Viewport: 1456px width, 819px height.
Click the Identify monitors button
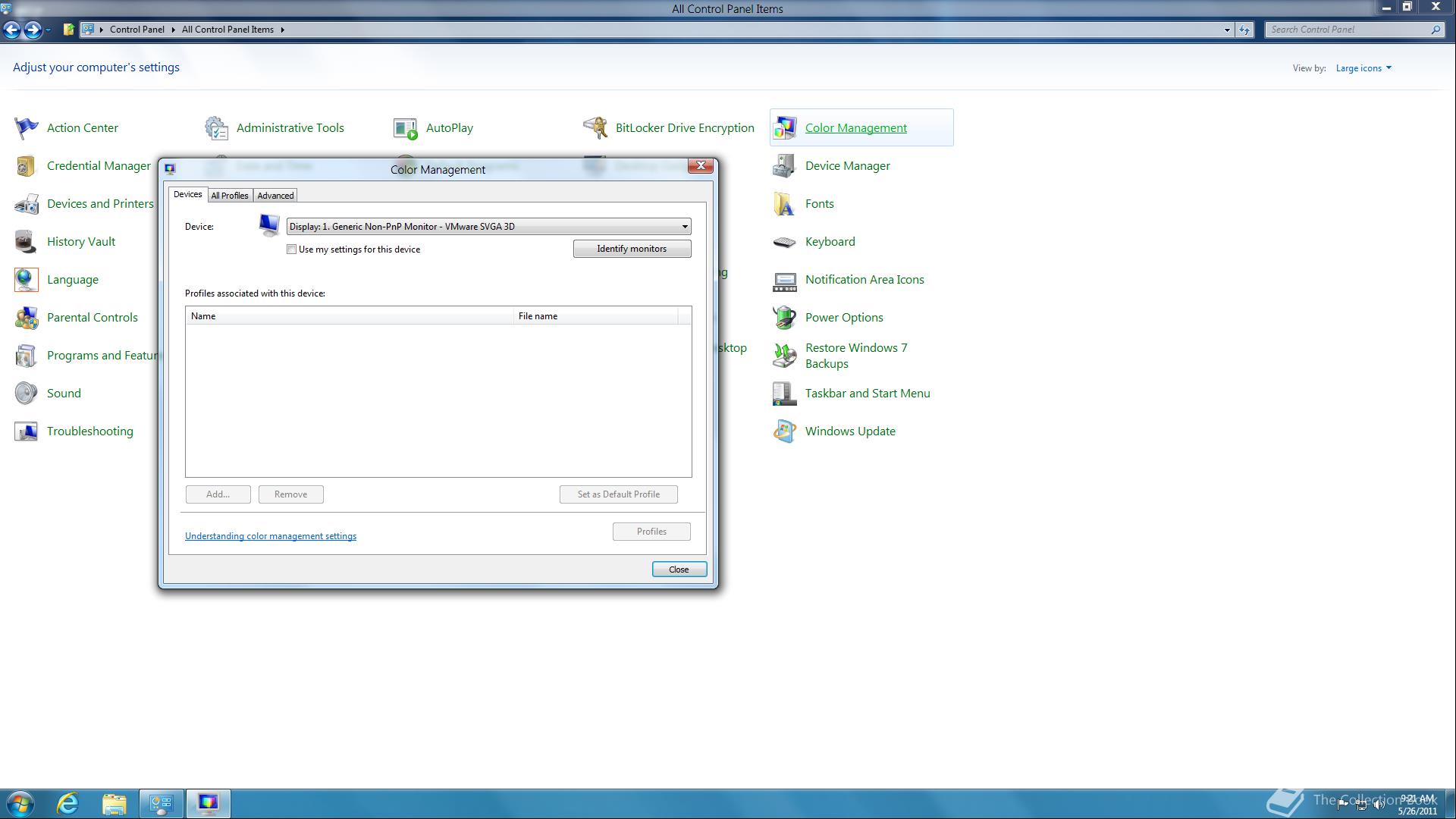coord(632,249)
